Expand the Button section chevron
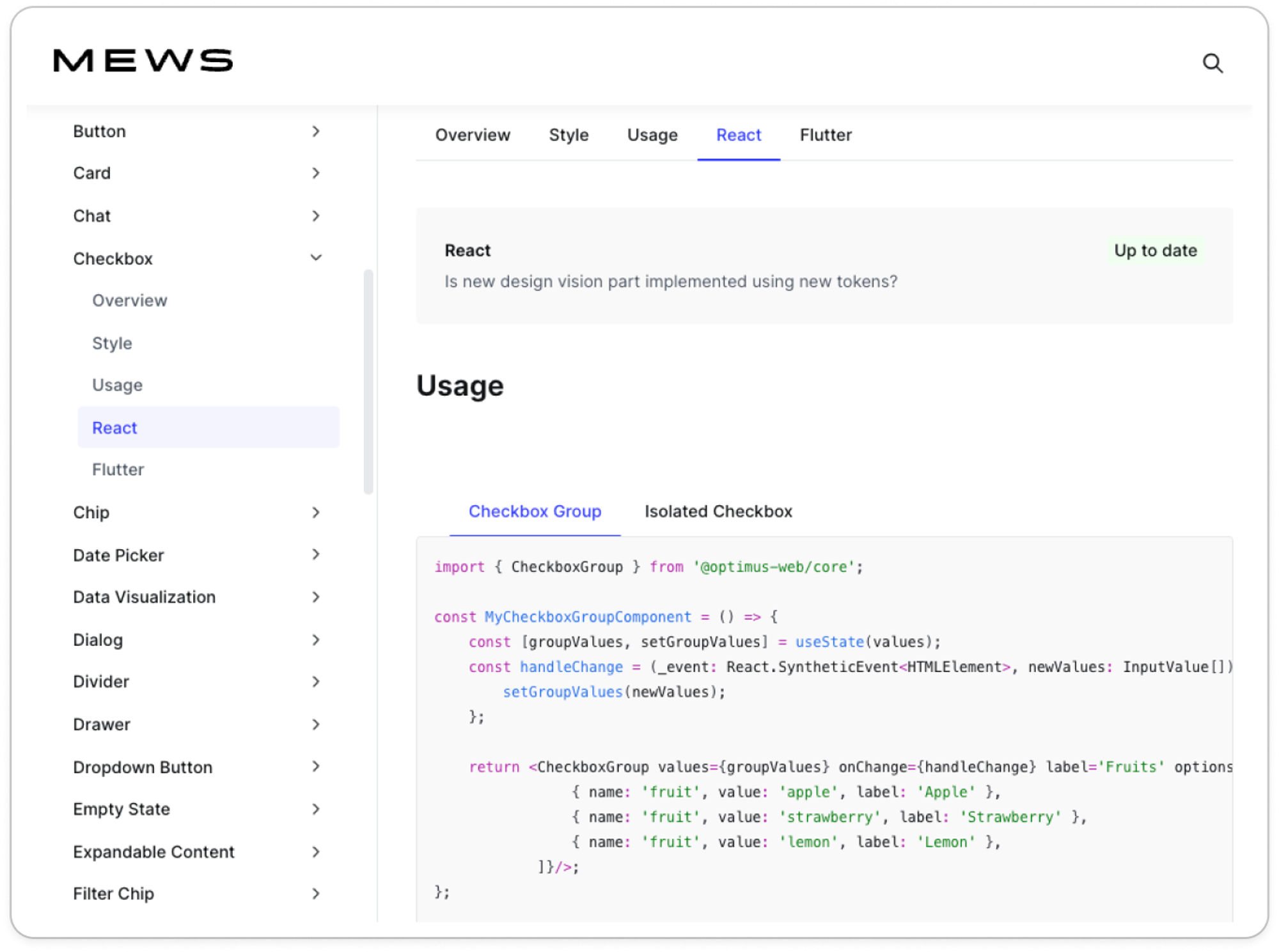Image resolution: width=1279 pixels, height=952 pixels. coord(315,131)
